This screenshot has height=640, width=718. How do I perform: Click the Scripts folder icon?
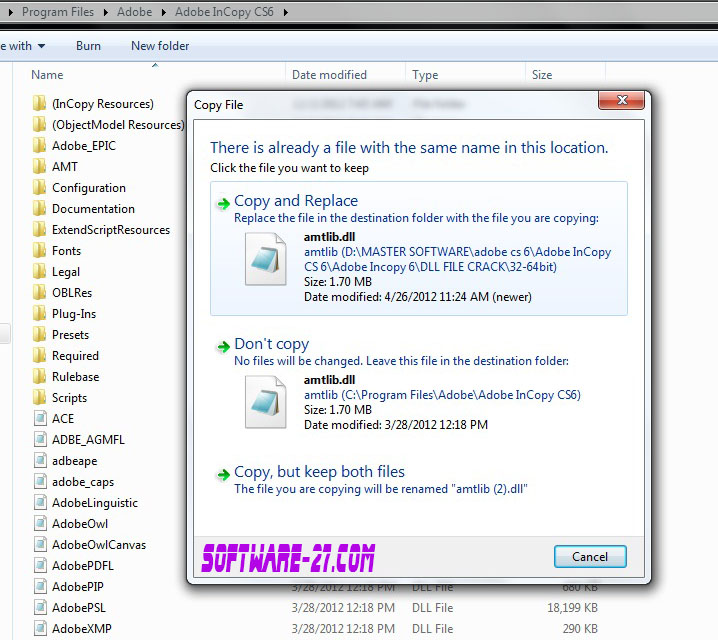pyautogui.click(x=39, y=398)
